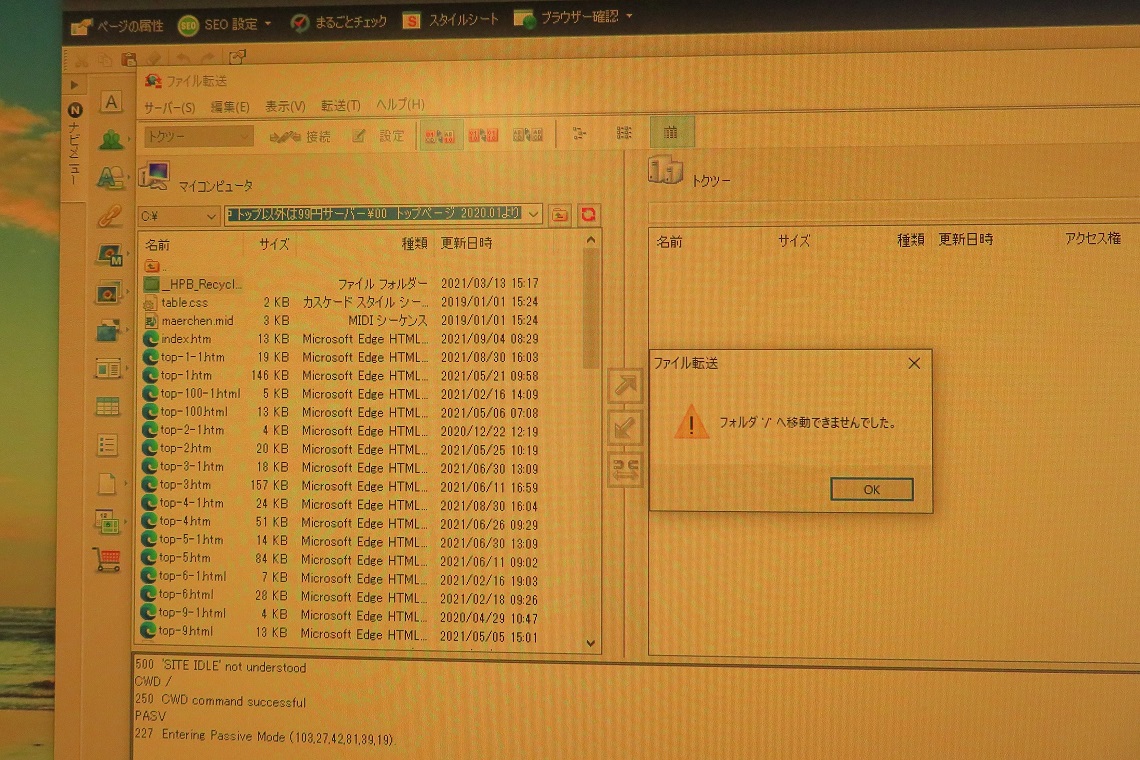Click the table insert icon in sidebar
Viewport: 1140px width, 760px height.
tap(107, 407)
